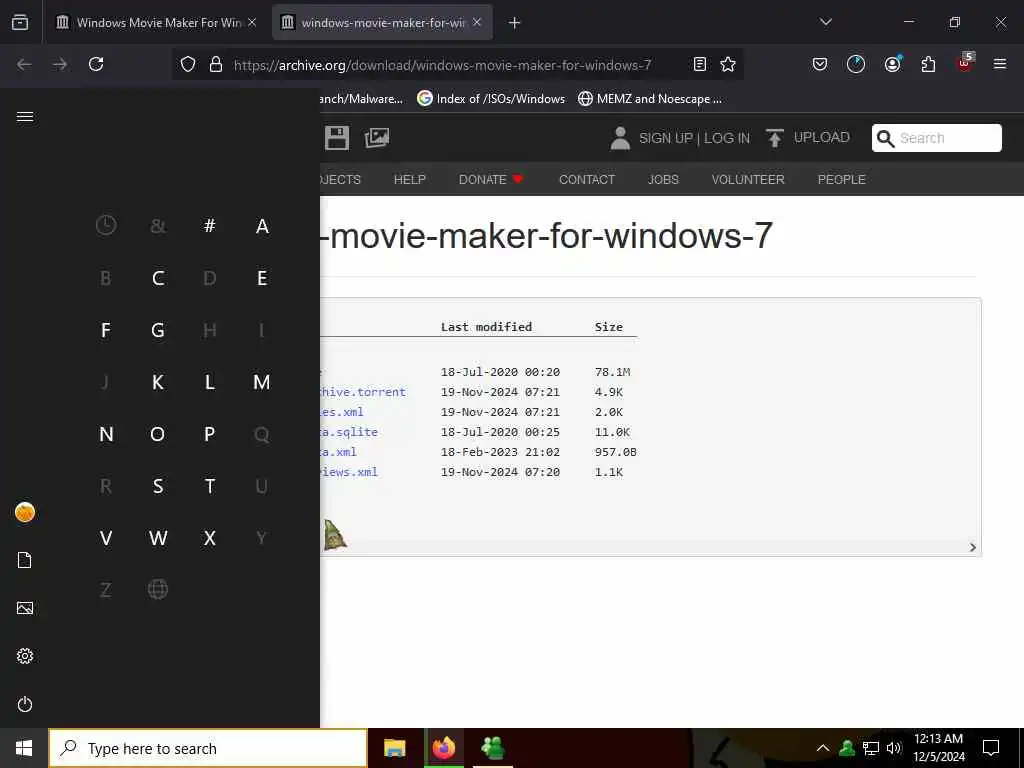Jump to apps starting with C
The image size is (1024, 768).
point(158,278)
